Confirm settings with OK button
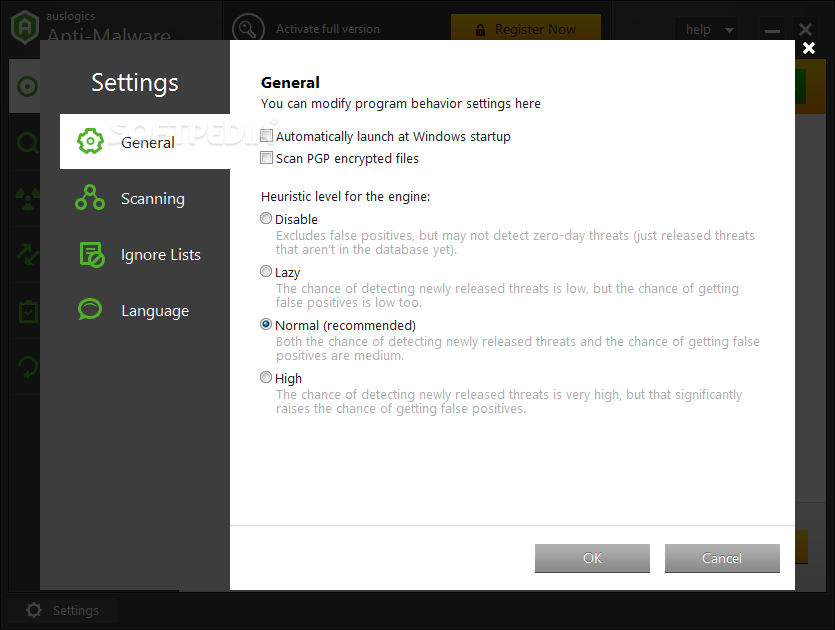 [x=592, y=558]
